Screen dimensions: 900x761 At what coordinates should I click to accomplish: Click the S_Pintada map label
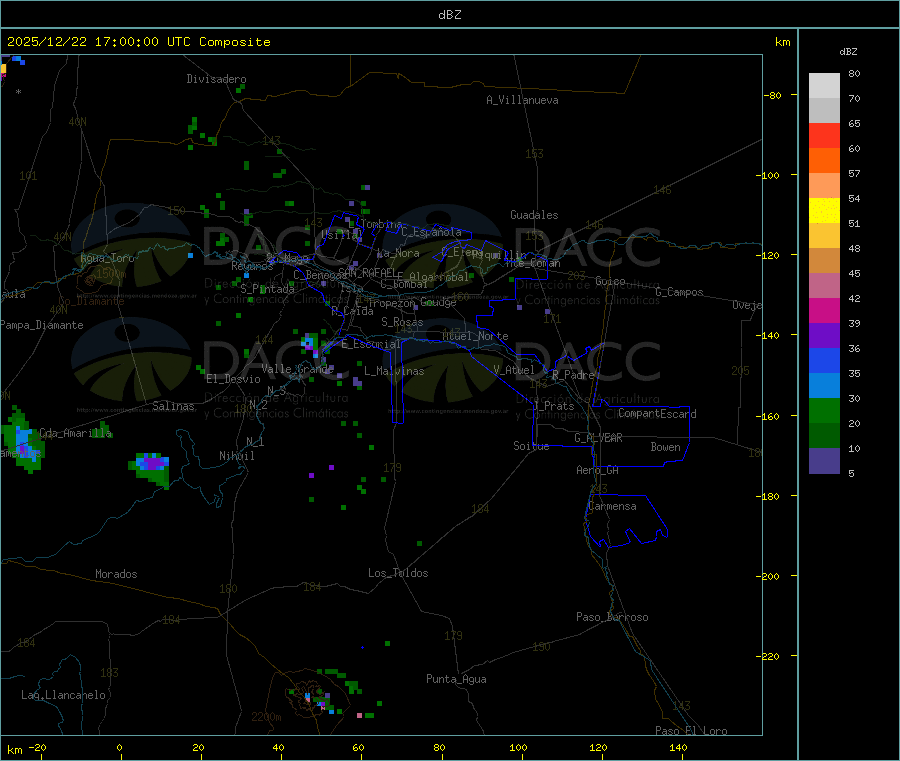[267, 289]
